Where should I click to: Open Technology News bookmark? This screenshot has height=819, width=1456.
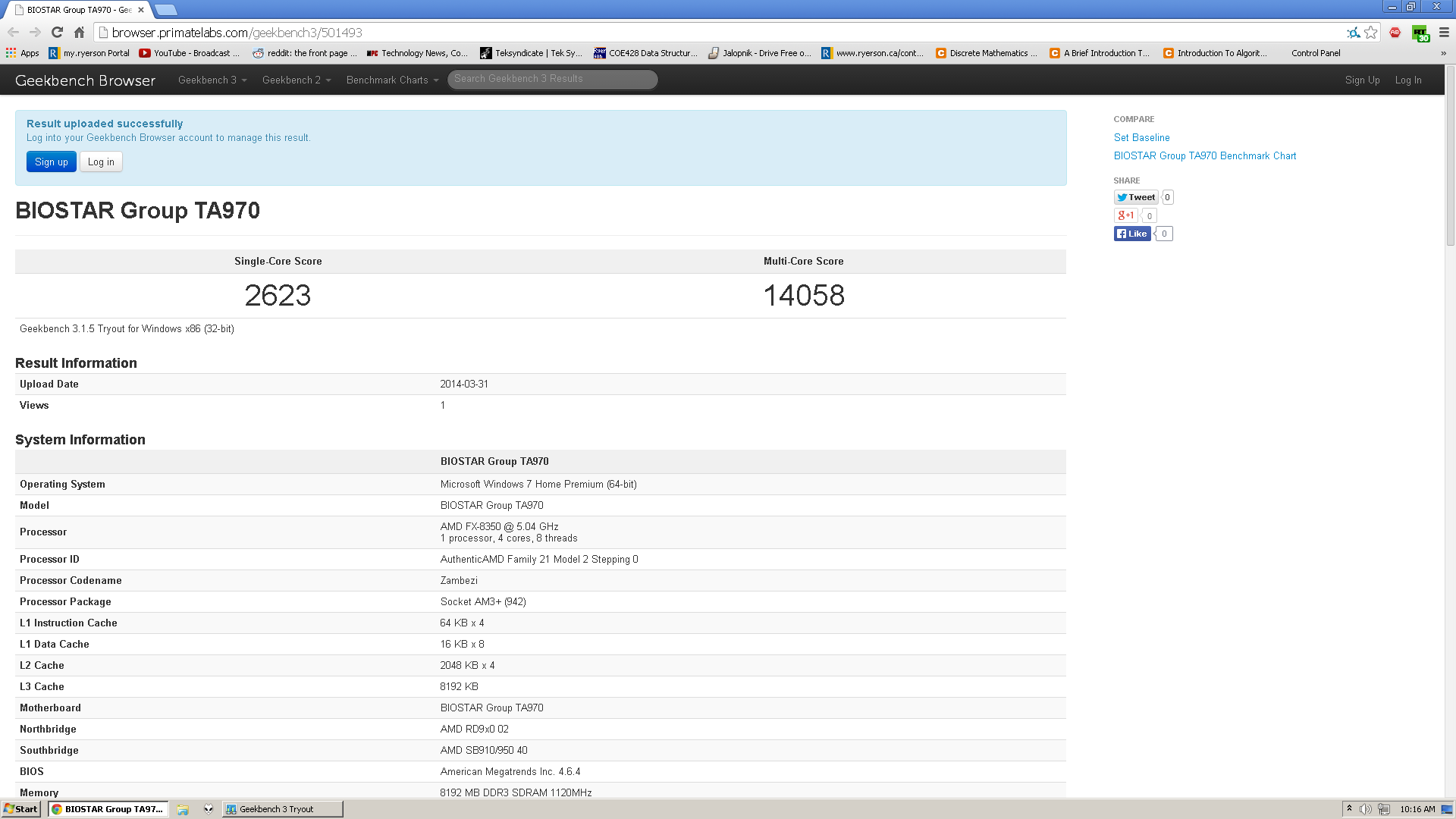(417, 53)
